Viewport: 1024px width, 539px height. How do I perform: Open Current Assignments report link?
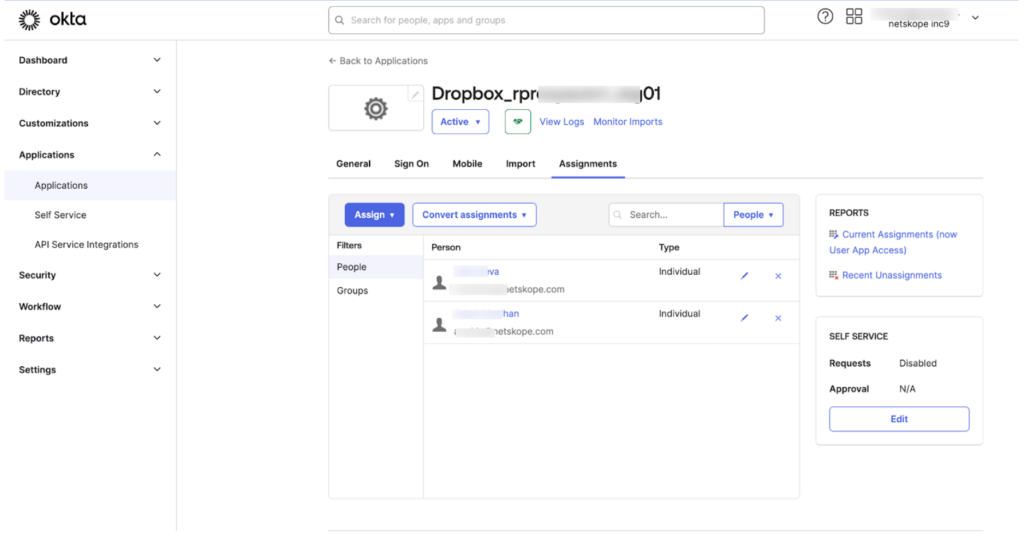(893, 242)
